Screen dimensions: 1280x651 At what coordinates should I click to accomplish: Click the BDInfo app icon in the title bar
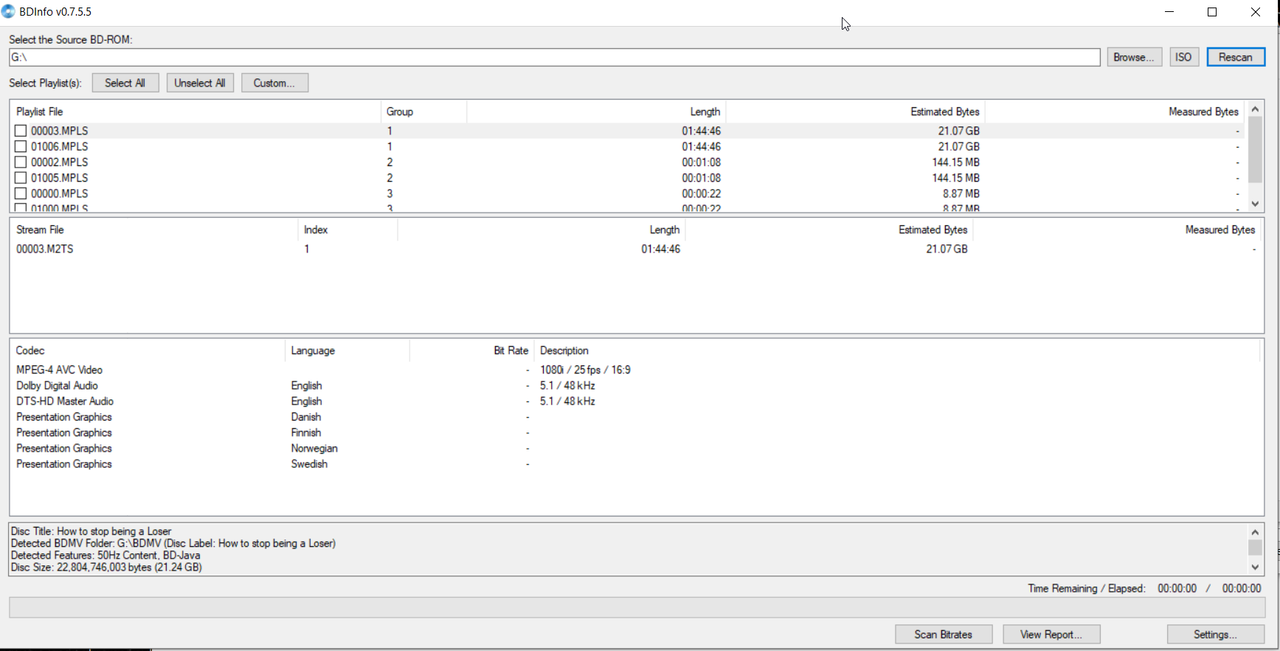(x=9, y=12)
